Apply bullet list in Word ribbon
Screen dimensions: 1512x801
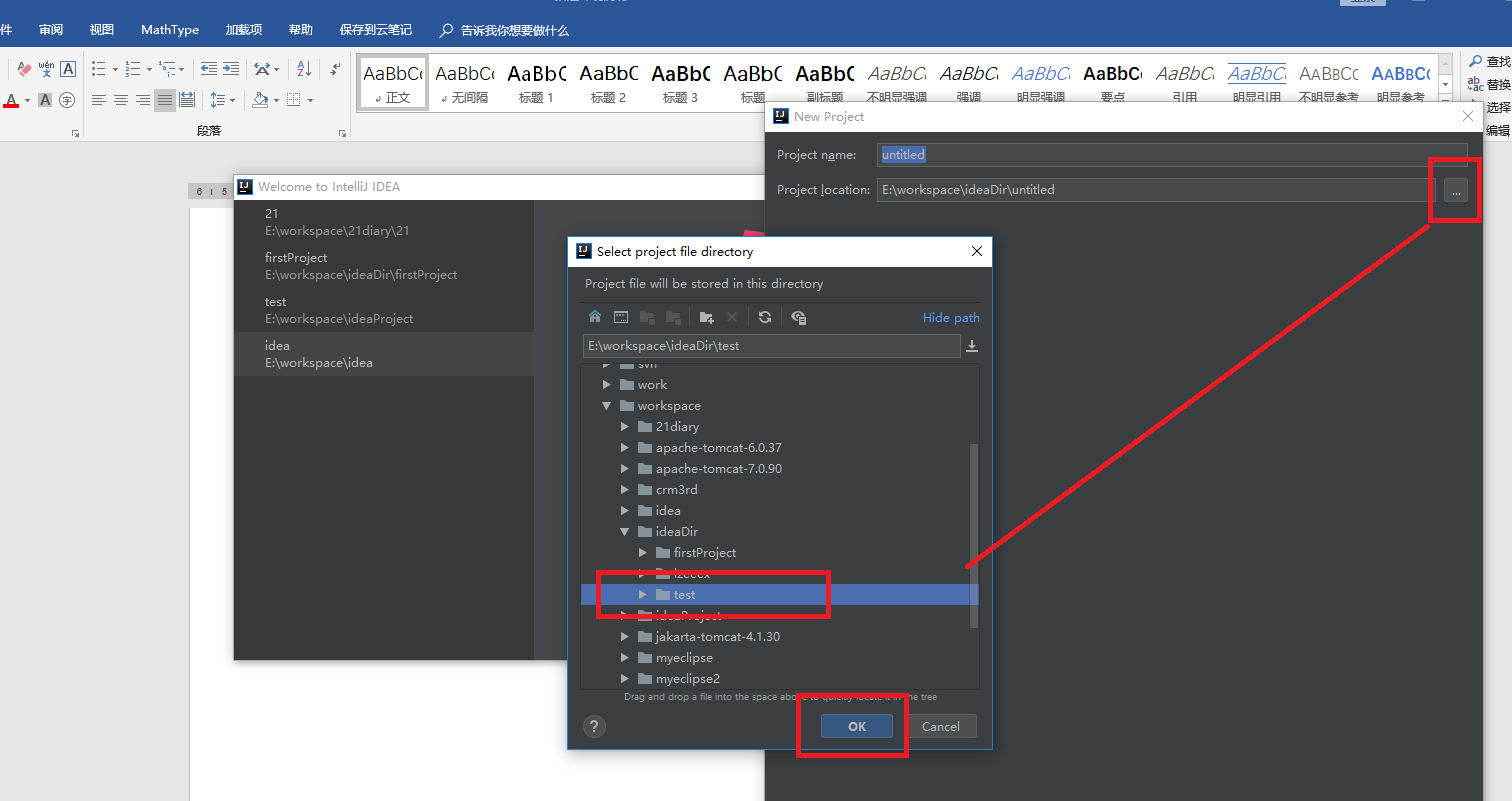point(99,69)
